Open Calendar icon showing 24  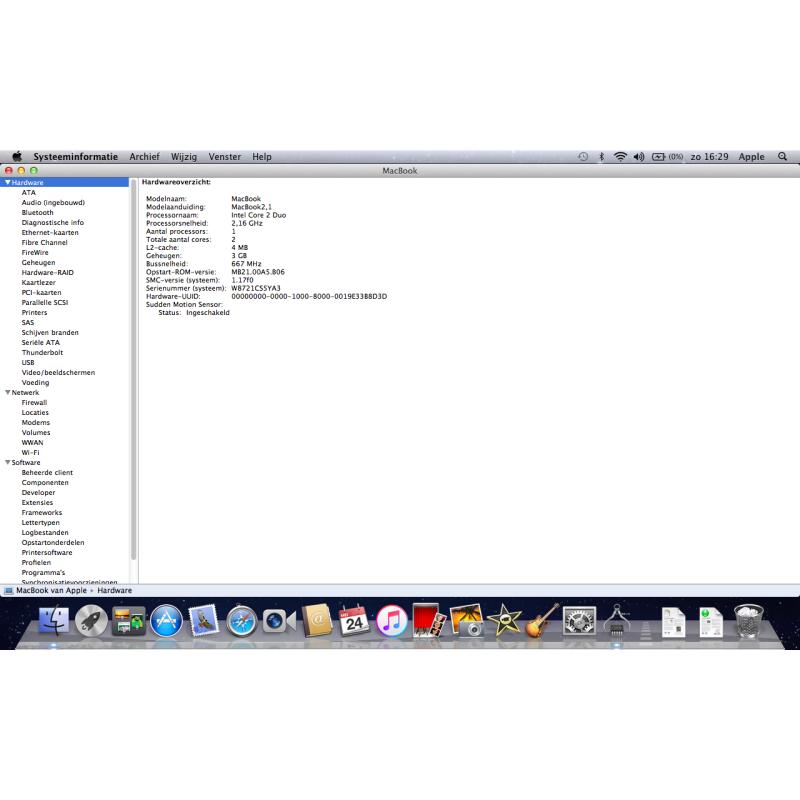354,620
